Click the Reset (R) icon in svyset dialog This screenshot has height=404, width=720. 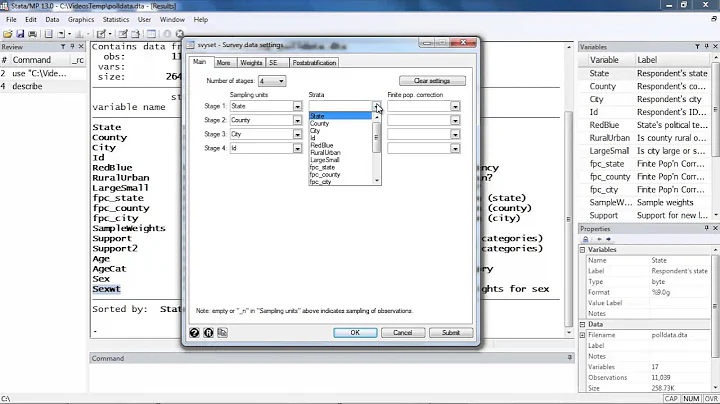point(208,332)
